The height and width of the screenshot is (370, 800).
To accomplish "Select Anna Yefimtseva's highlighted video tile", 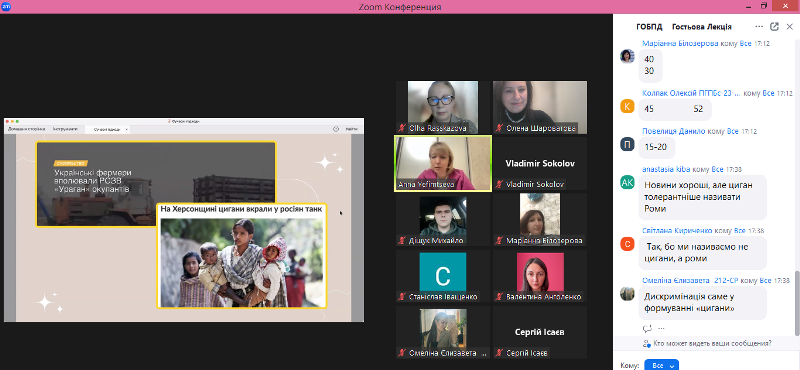I will coord(443,163).
